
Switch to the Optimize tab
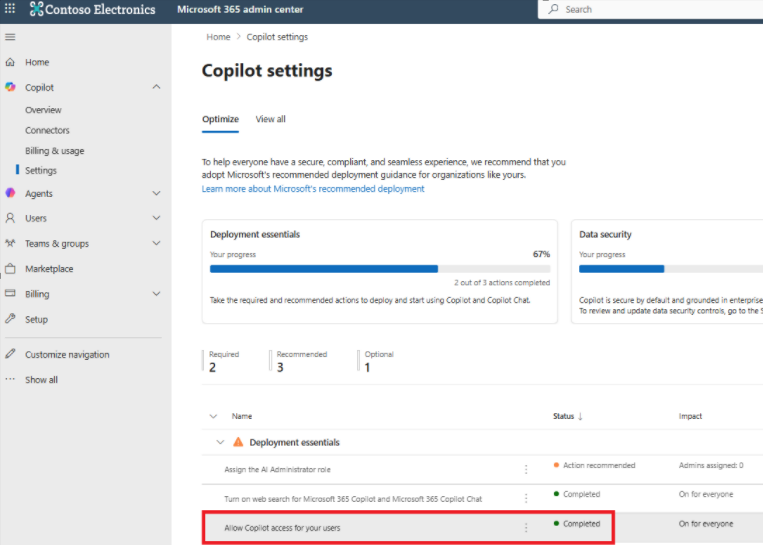pyautogui.click(x=220, y=119)
